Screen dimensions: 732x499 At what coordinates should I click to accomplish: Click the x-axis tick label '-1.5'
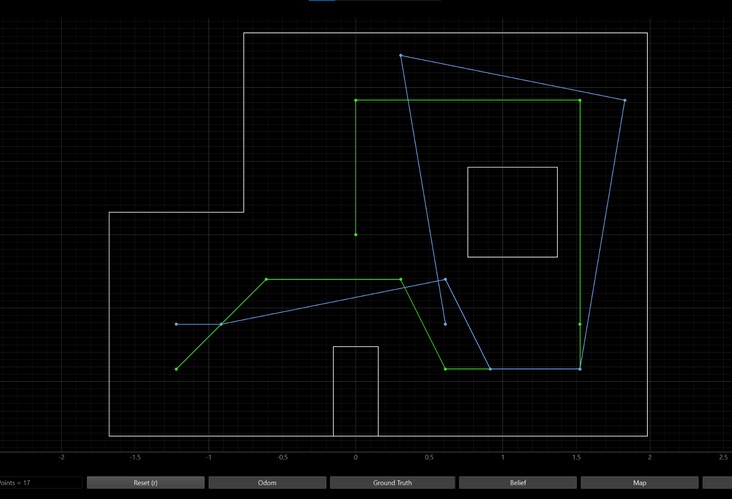(x=135, y=457)
